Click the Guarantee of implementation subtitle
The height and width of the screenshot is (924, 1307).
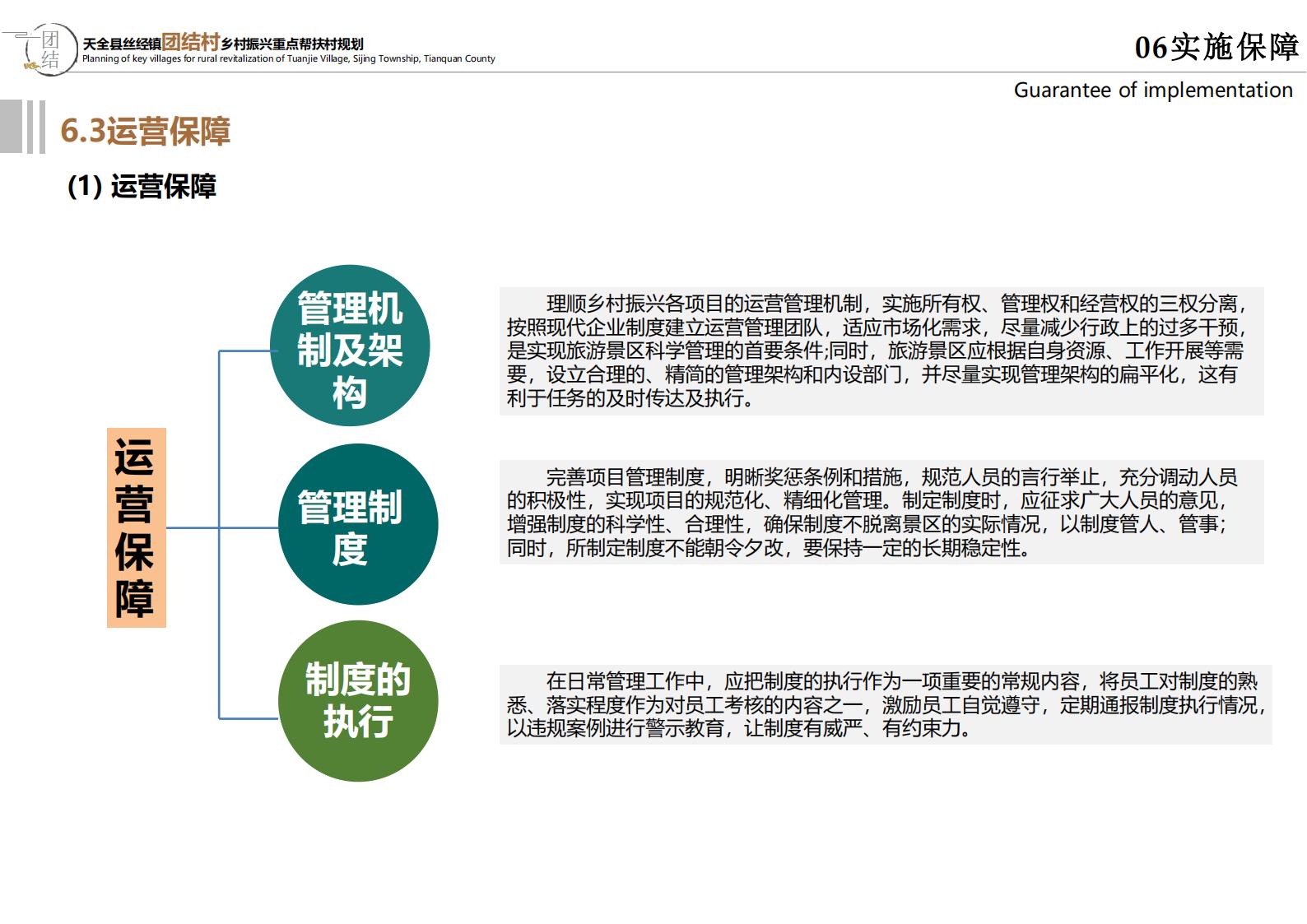coord(1153,90)
